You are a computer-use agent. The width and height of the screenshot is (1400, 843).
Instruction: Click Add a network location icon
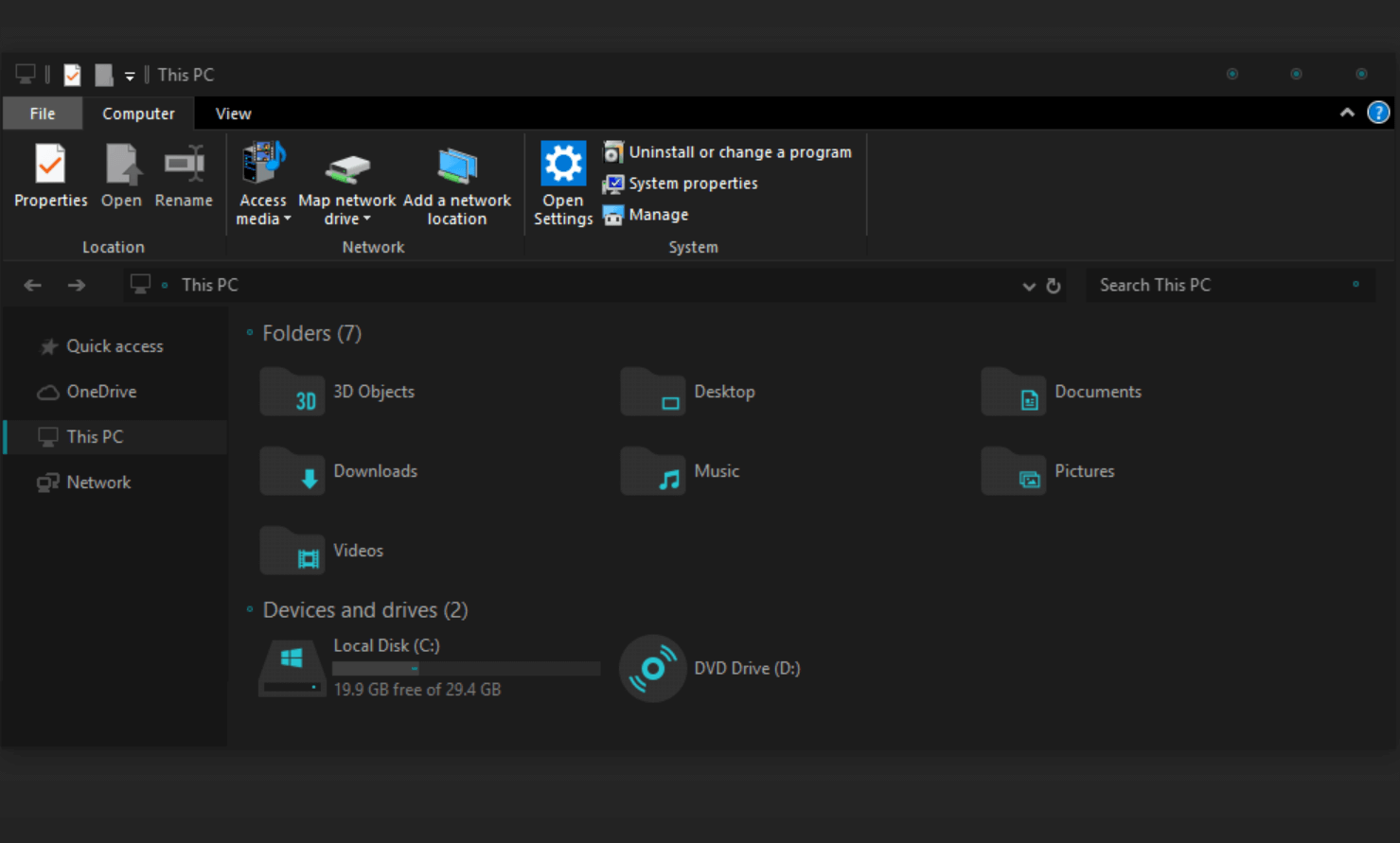[456, 167]
